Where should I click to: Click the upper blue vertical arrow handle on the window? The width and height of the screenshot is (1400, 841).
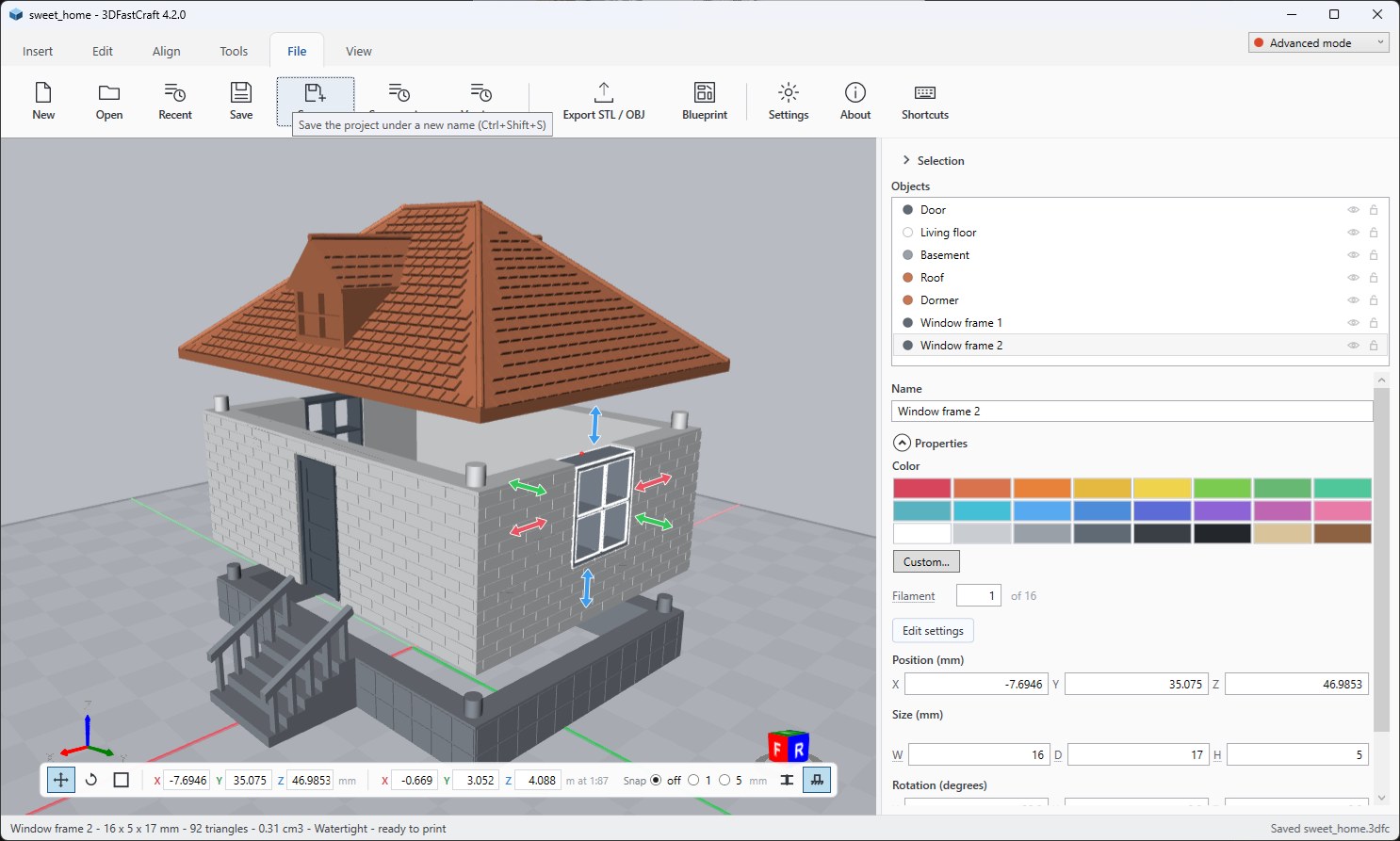(x=594, y=425)
